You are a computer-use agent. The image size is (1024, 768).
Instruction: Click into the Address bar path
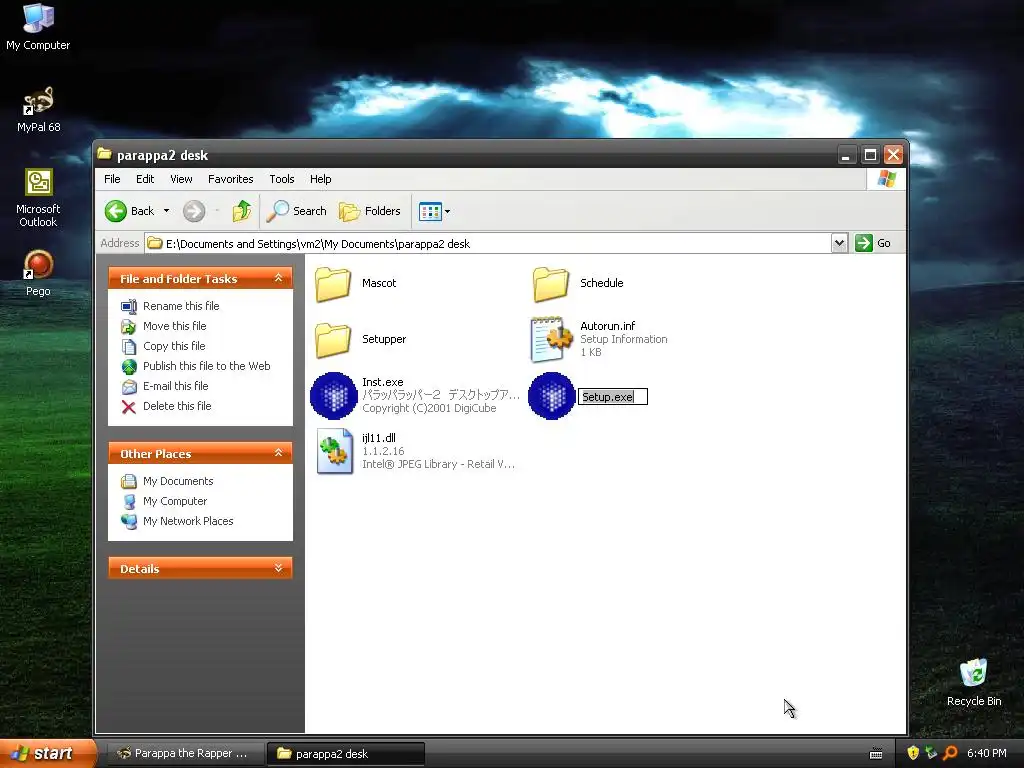tap(487, 244)
